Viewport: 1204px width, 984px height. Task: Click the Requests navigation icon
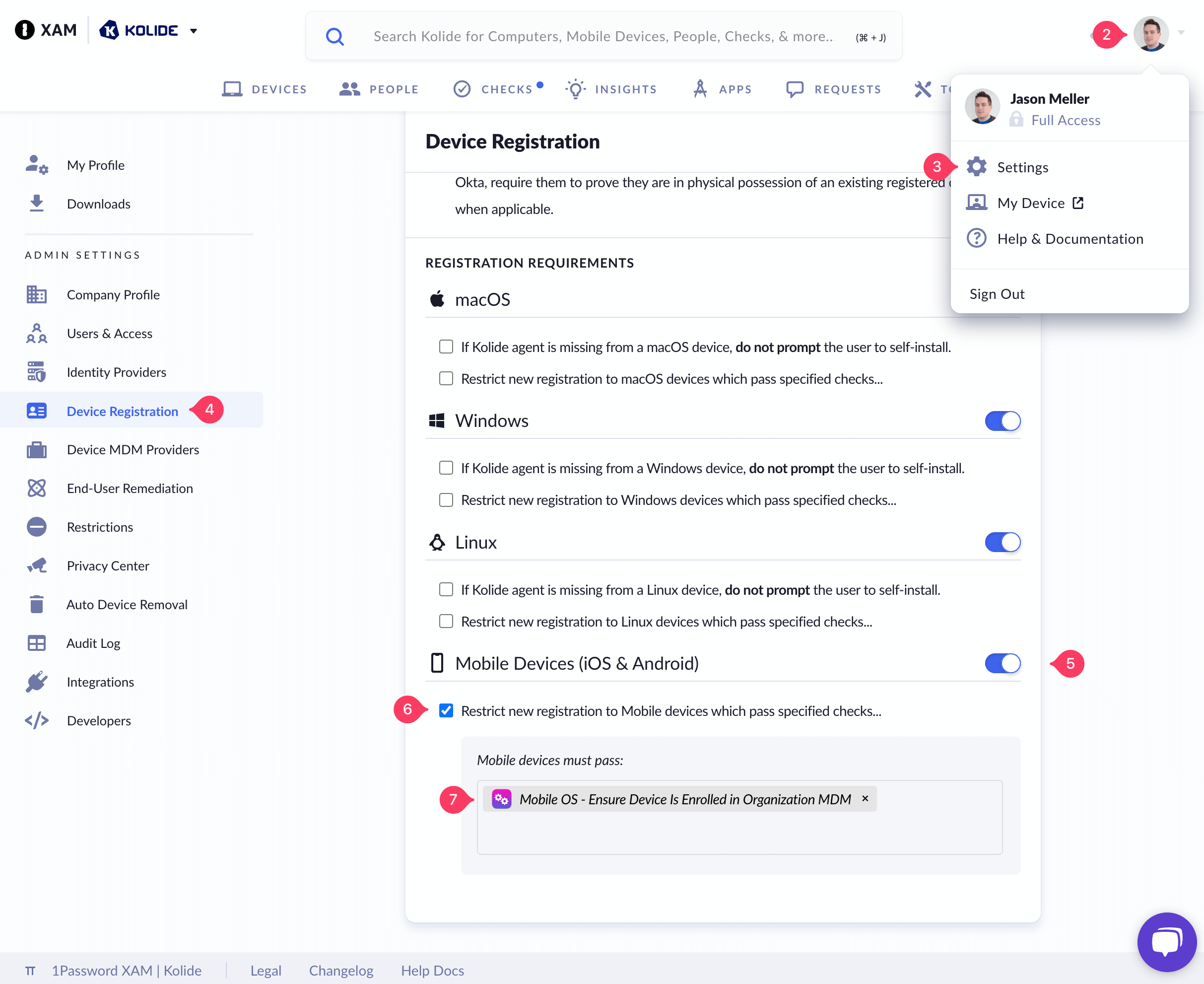[x=794, y=90]
